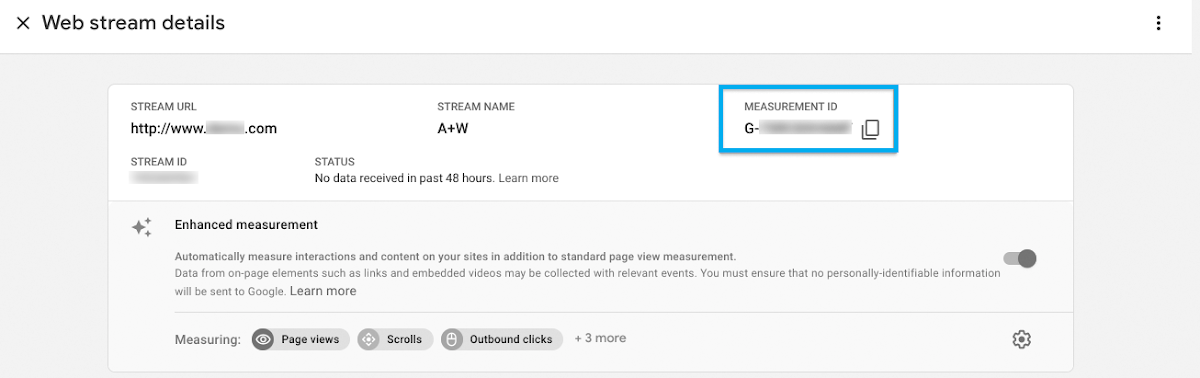The image size is (1200, 378).
Task: Open Learn more link under Enhanced measurement
Action: click(323, 291)
